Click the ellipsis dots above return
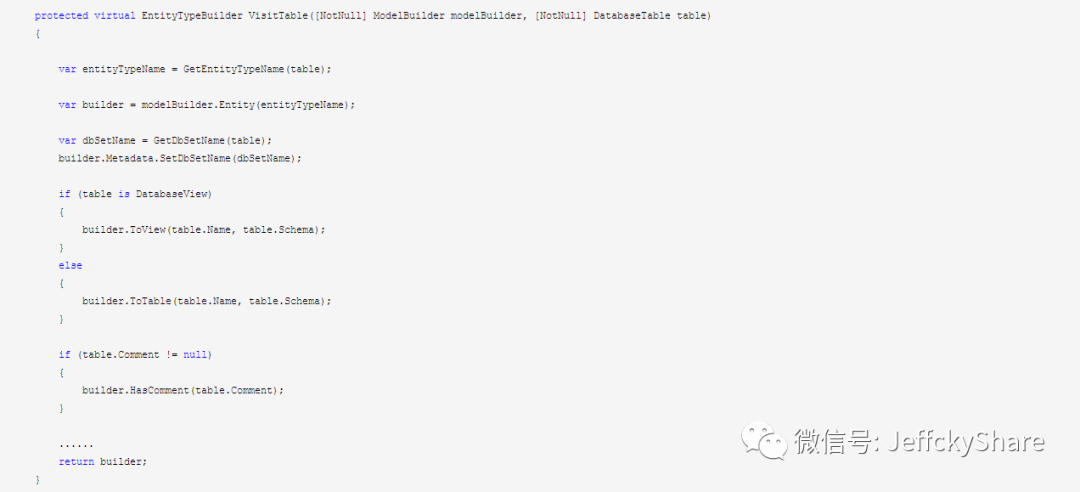Viewport: 1080px width, 492px height. pyautogui.click(x=76, y=446)
